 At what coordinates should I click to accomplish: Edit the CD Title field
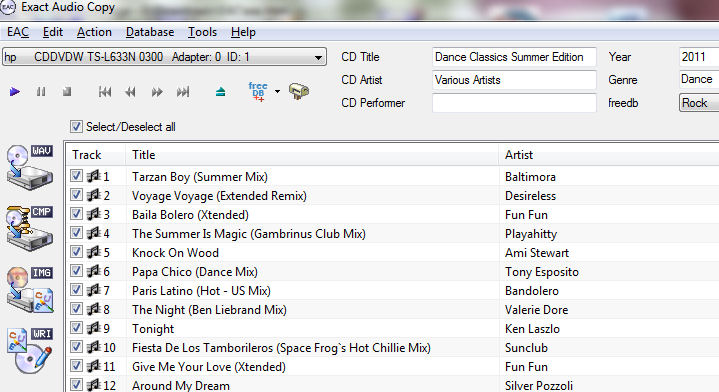514,57
